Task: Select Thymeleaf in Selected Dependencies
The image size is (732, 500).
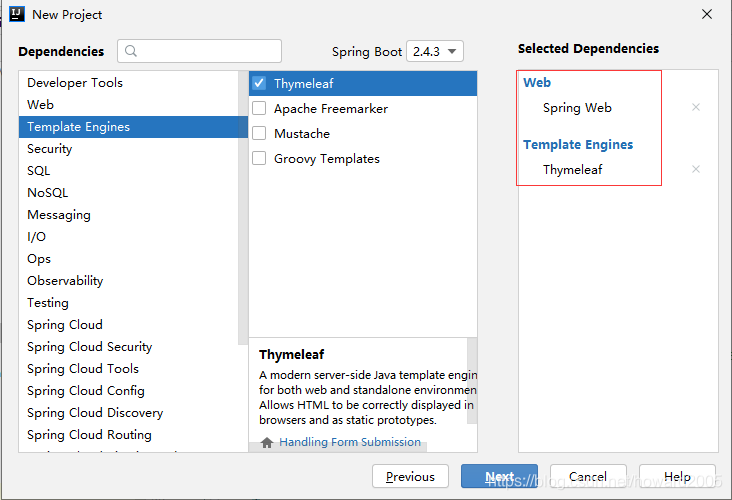Action: 572,169
